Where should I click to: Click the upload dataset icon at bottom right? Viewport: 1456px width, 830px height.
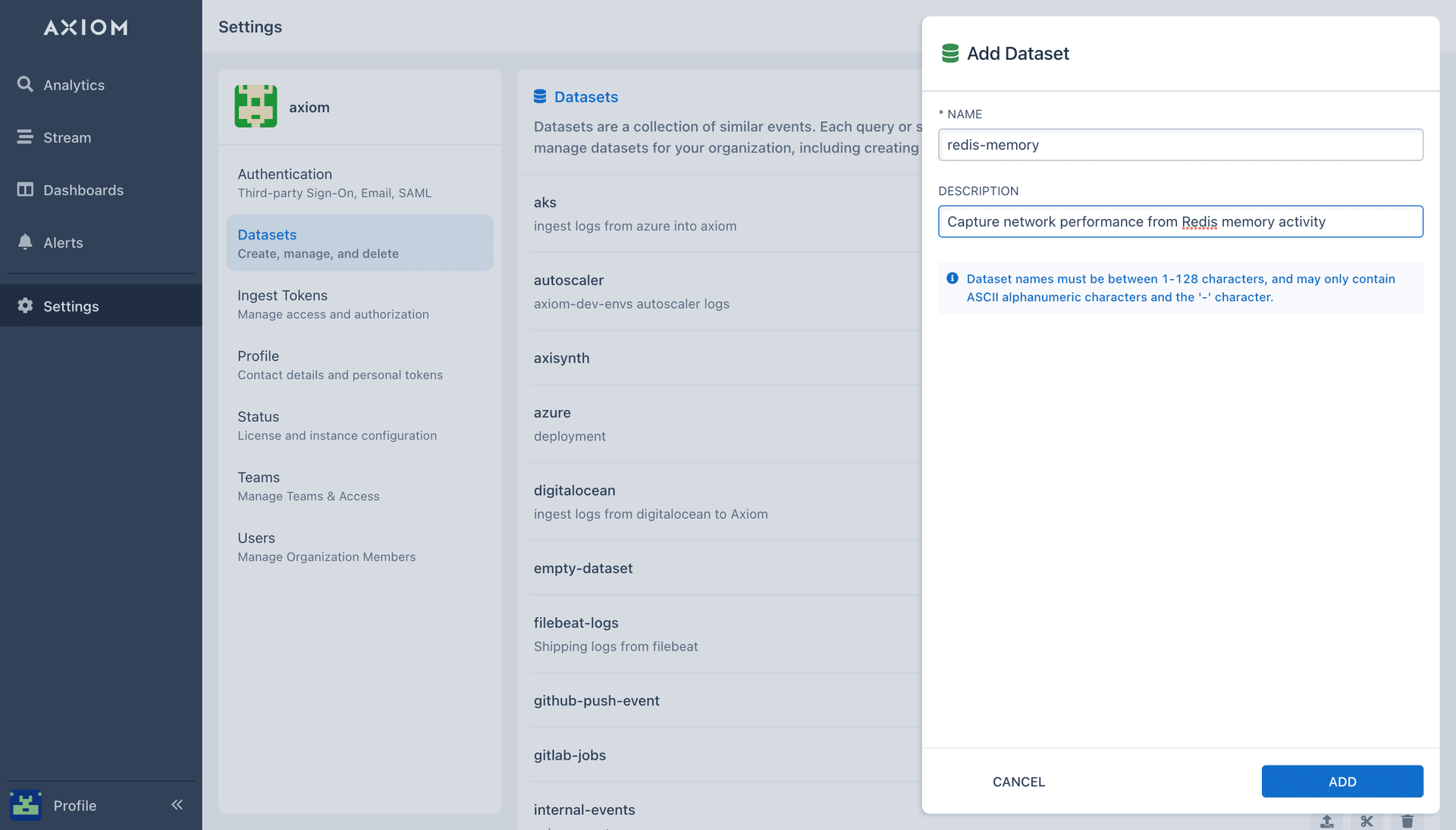pyautogui.click(x=1326, y=821)
